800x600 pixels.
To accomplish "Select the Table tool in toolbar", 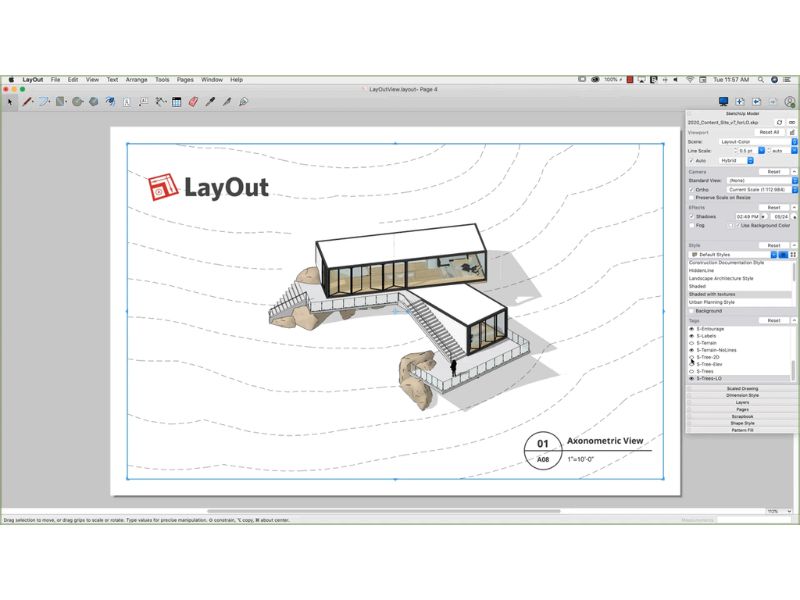I will tap(176, 101).
